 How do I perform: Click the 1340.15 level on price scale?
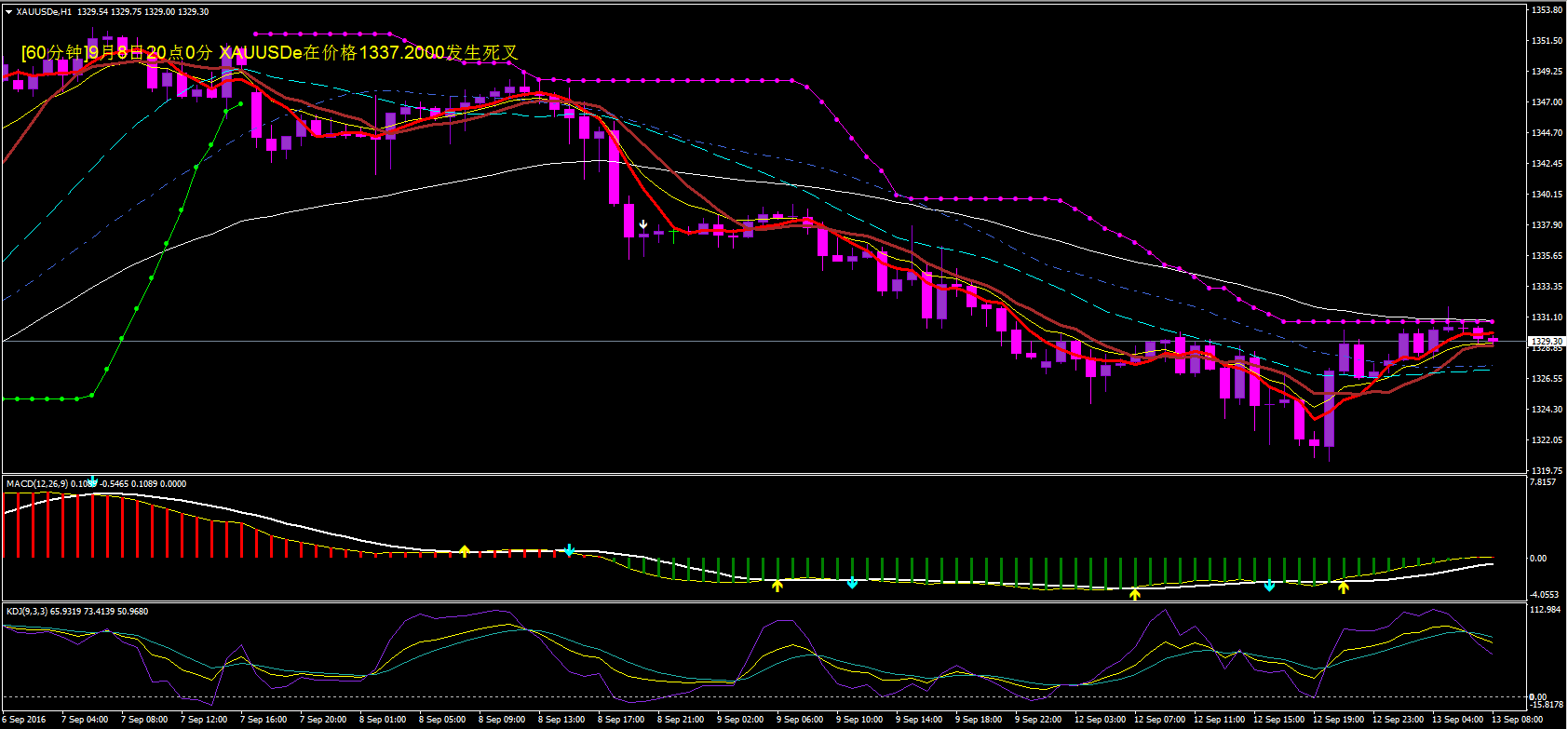point(1546,195)
